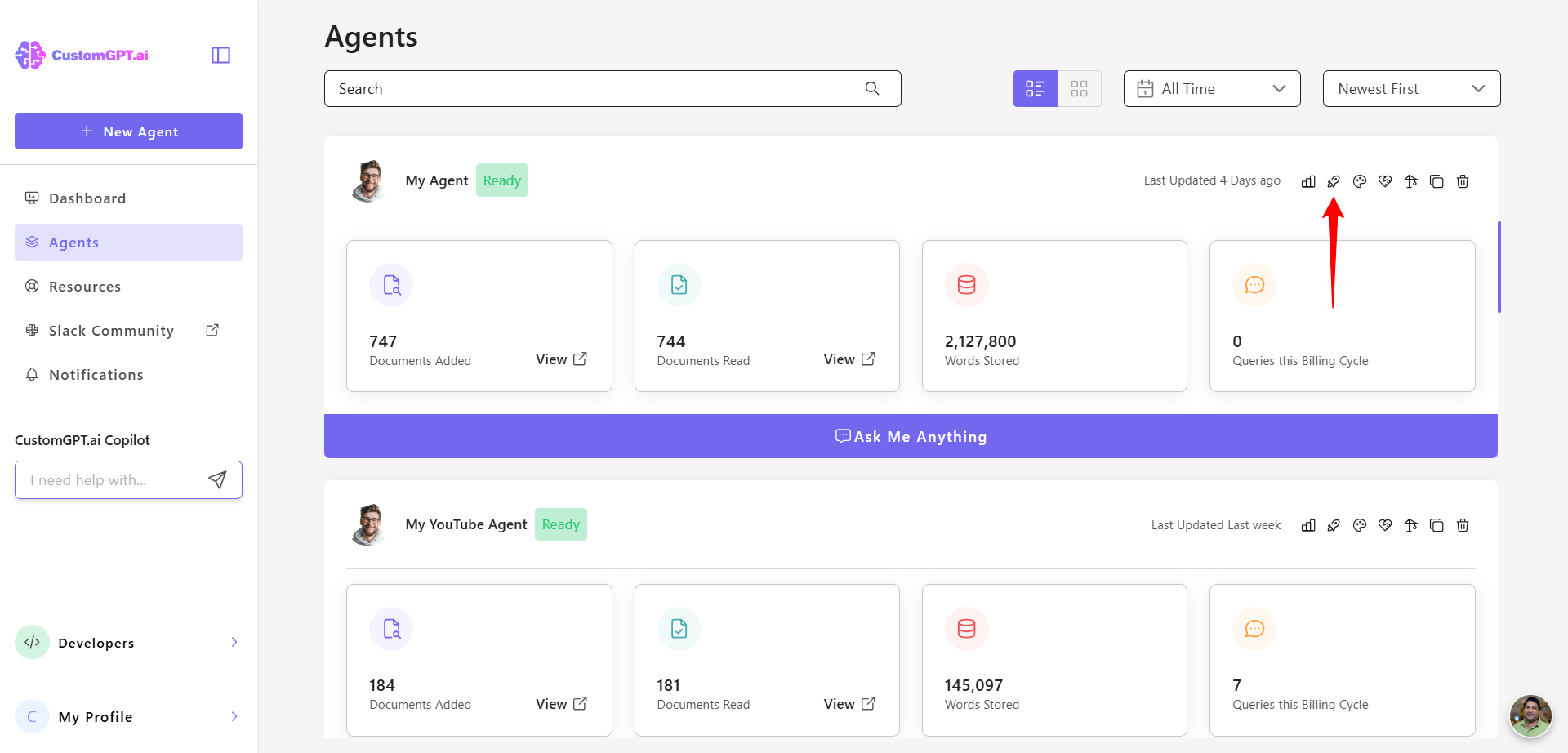The image size is (1568, 753).
Task: Send the Copilot message with the paper plane icon
Action: pyautogui.click(x=217, y=479)
